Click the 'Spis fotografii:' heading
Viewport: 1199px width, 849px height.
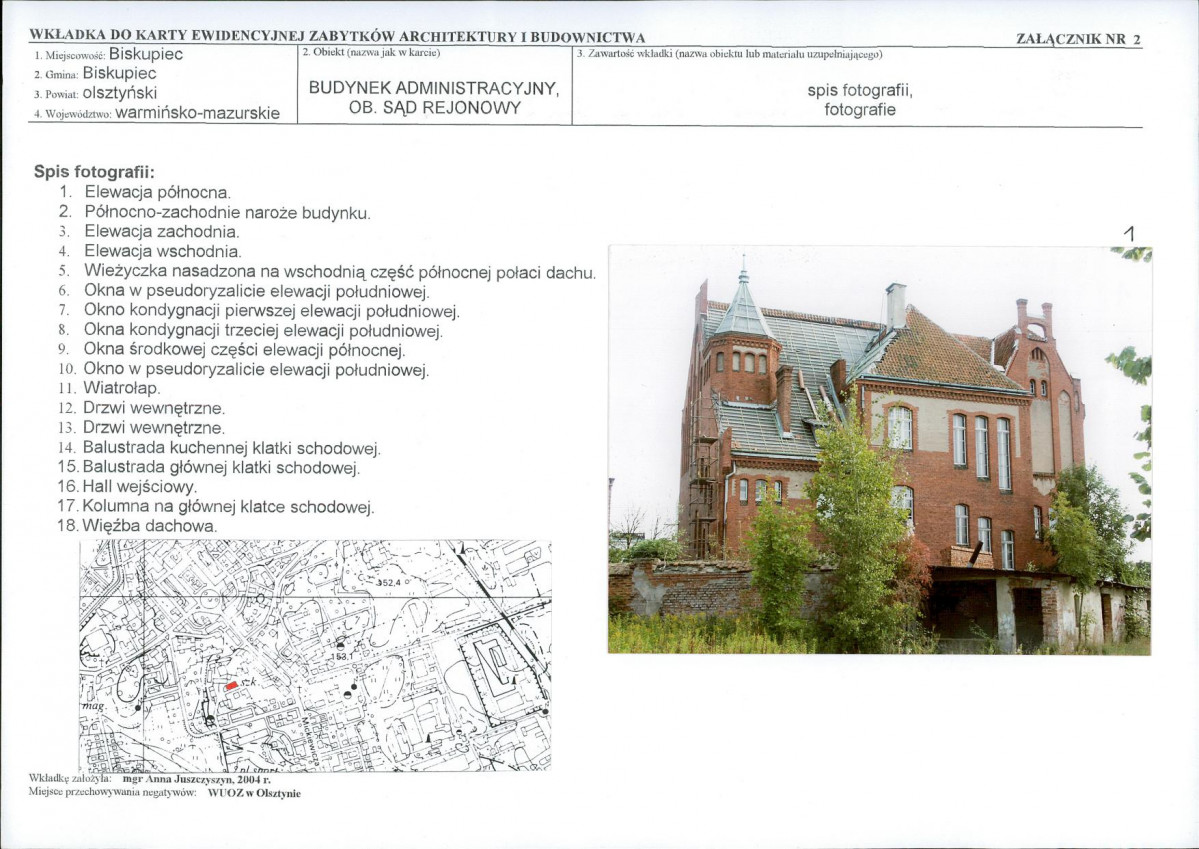pyautogui.click(x=94, y=172)
